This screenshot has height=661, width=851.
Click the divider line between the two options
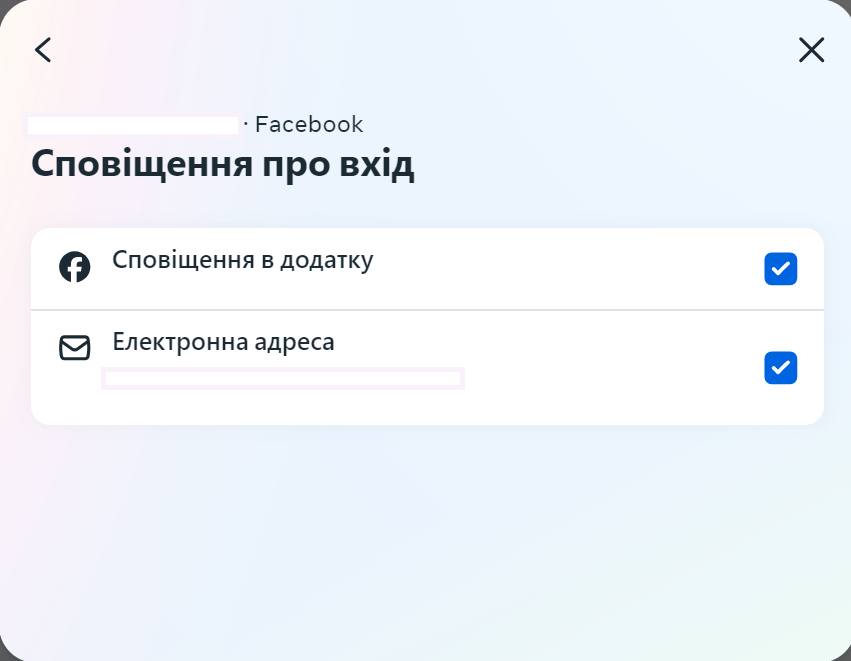(427, 310)
